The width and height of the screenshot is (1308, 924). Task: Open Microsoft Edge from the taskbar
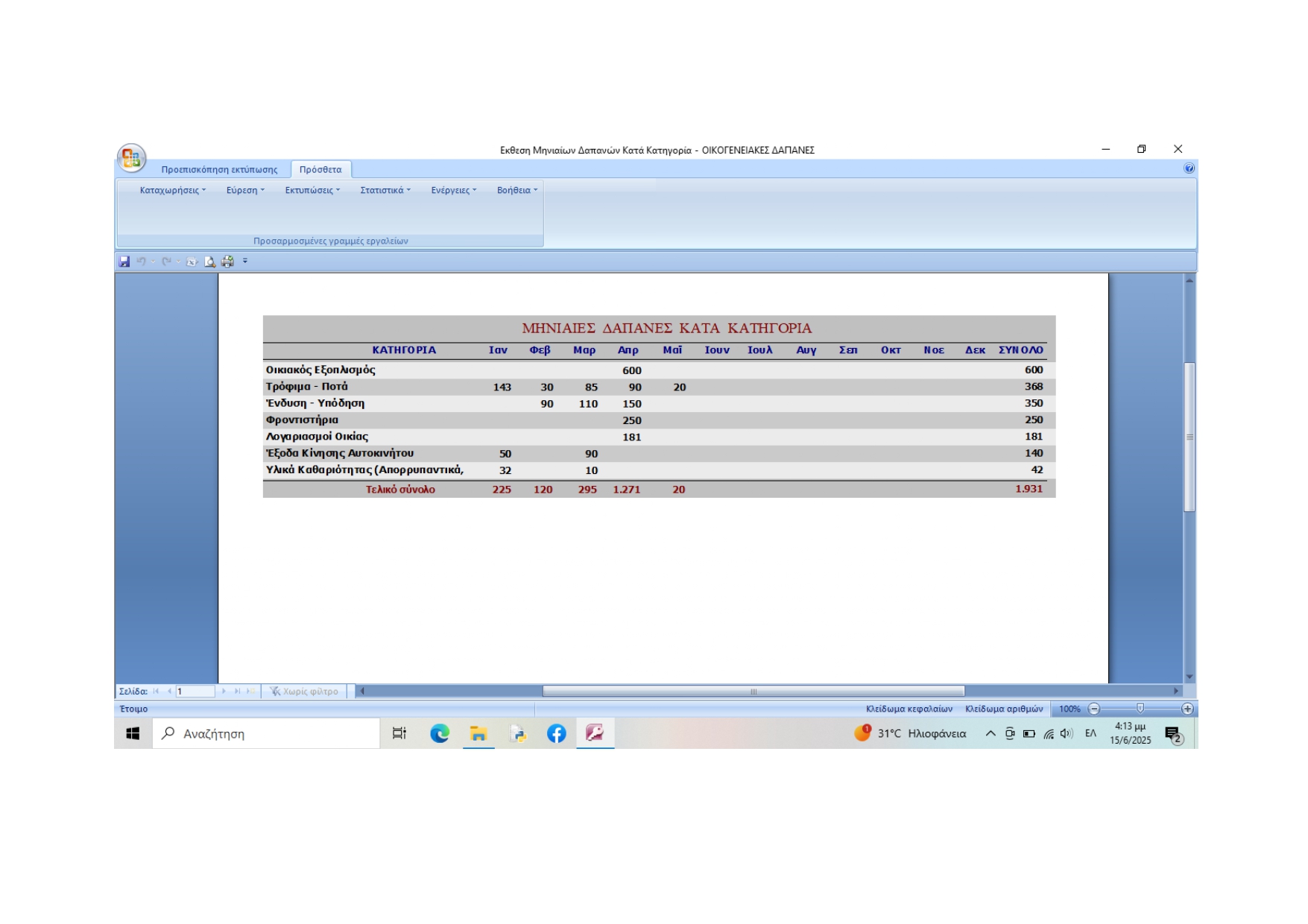coord(440,733)
